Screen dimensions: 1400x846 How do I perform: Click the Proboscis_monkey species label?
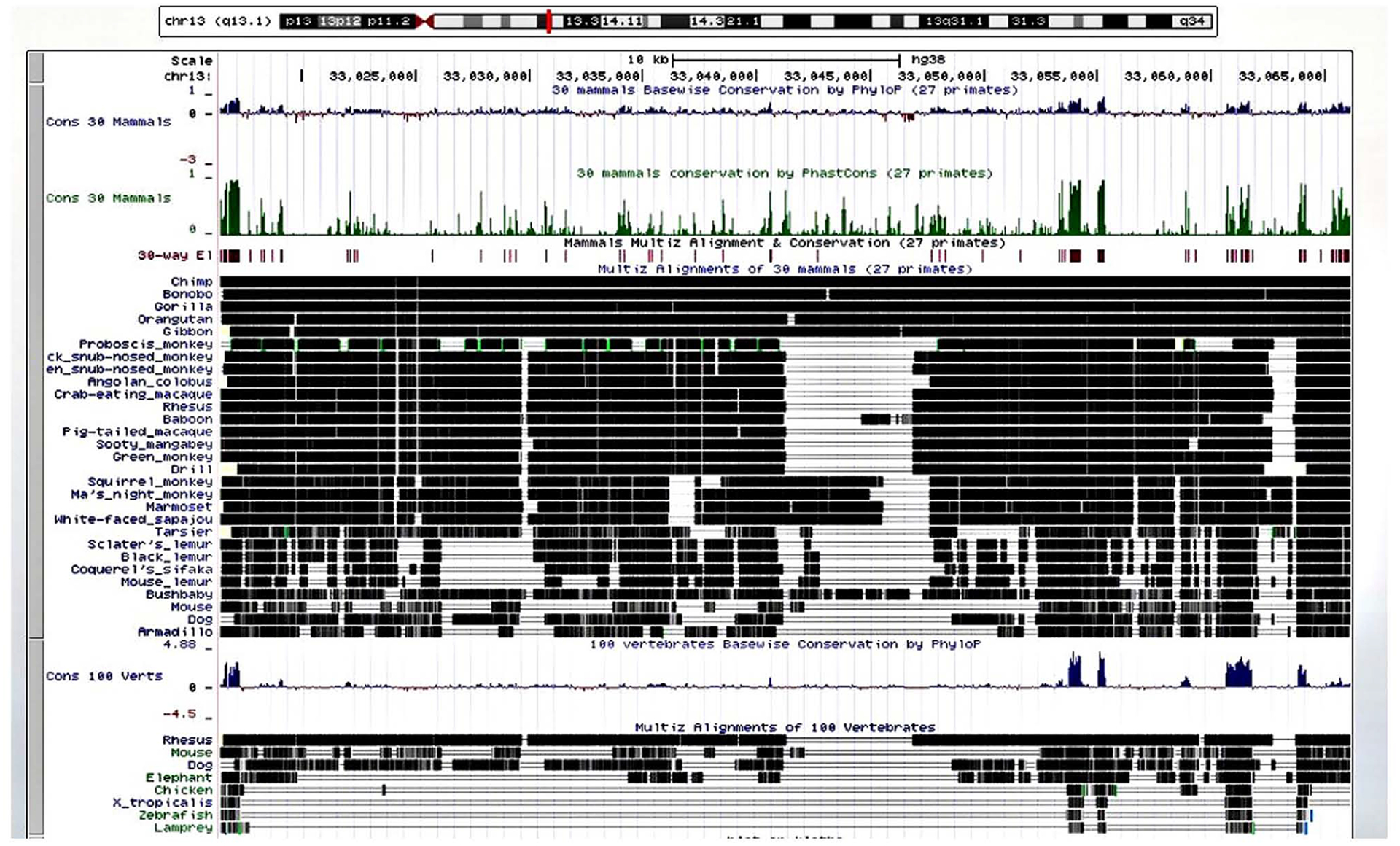tap(145, 344)
